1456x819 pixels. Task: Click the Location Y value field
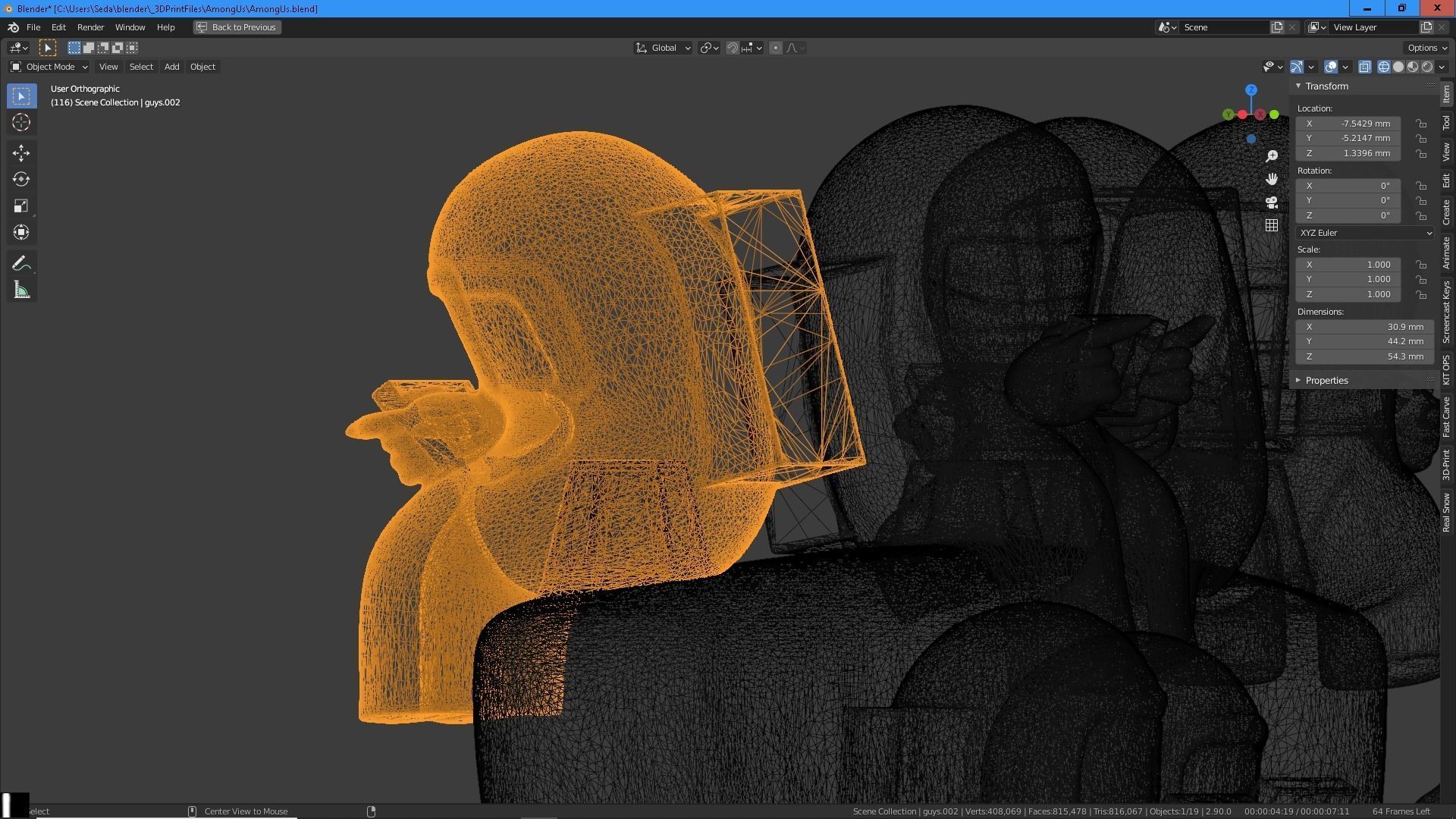[x=1348, y=139]
